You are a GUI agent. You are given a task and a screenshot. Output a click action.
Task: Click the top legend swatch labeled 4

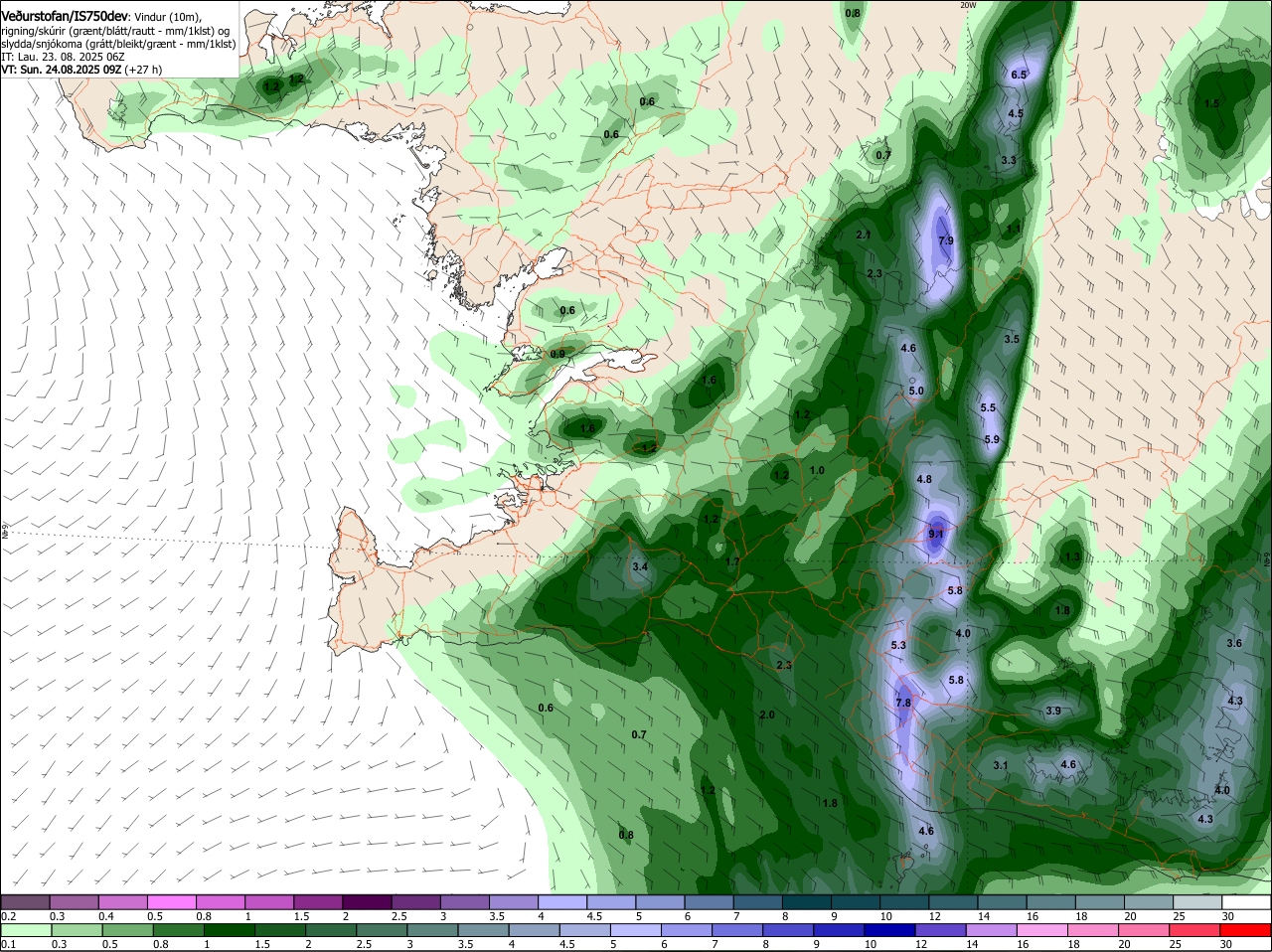pyautogui.click(x=563, y=902)
